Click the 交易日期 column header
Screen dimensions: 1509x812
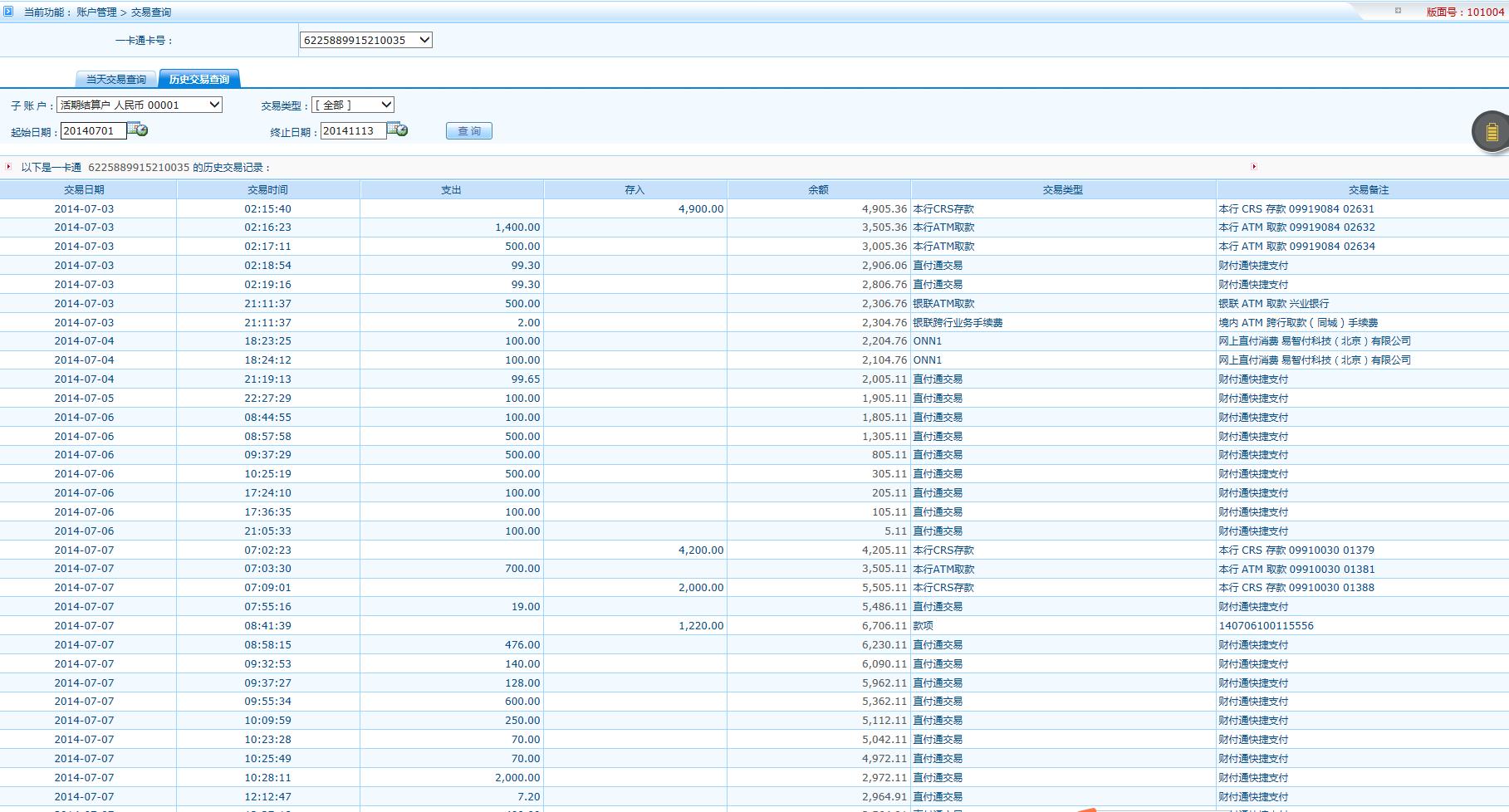84,190
